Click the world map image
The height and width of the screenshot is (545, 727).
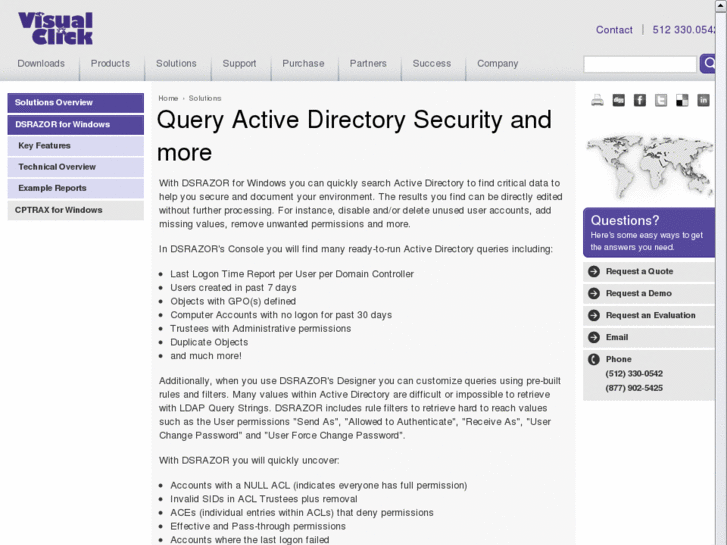pyautogui.click(x=650, y=166)
